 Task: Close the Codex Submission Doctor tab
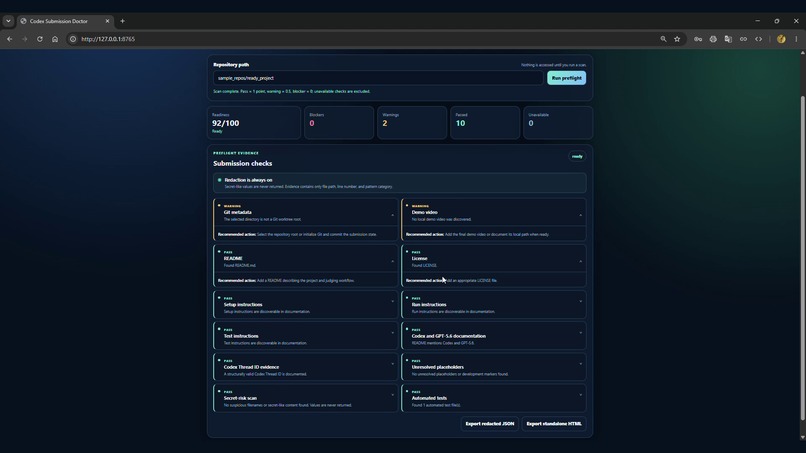click(x=107, y=21)
